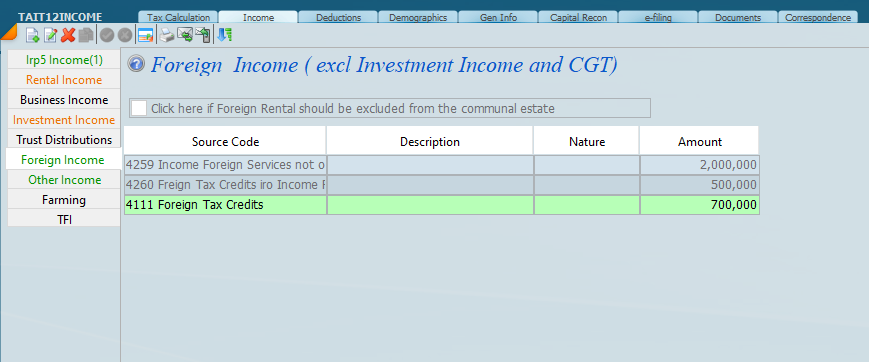Image resolution: width=869 pixels, height=362 pixels.
Task: Click the copy documents icon
Action: [x=86, y=35]
